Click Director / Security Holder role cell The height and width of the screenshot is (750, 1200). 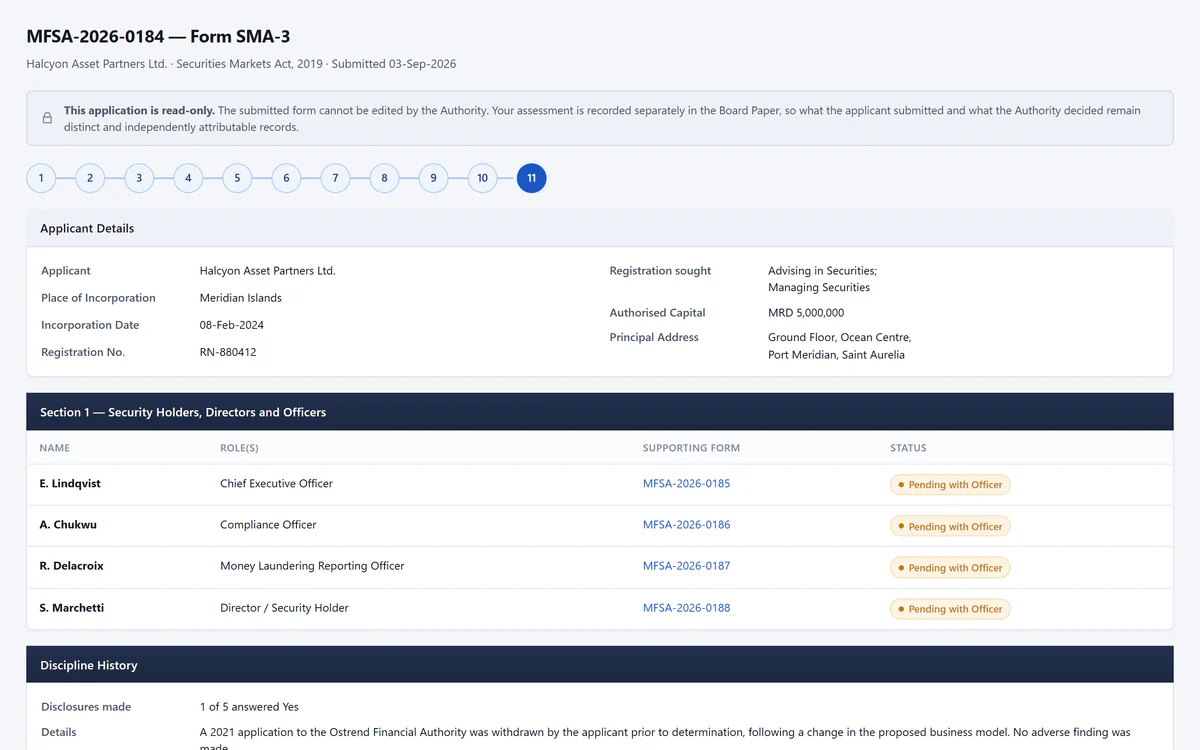click(284, 607)
